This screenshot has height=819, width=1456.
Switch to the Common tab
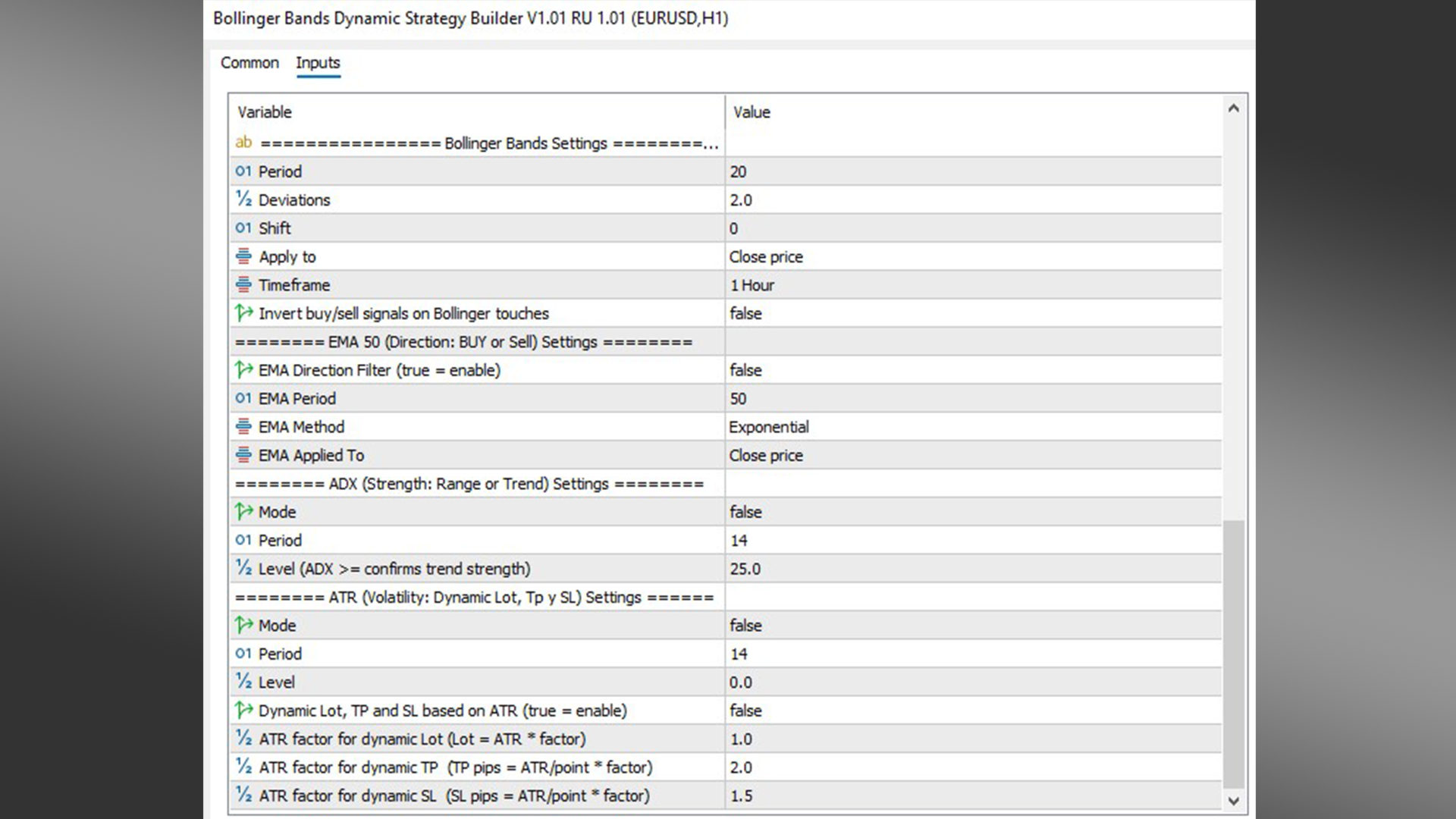point(249,63)
